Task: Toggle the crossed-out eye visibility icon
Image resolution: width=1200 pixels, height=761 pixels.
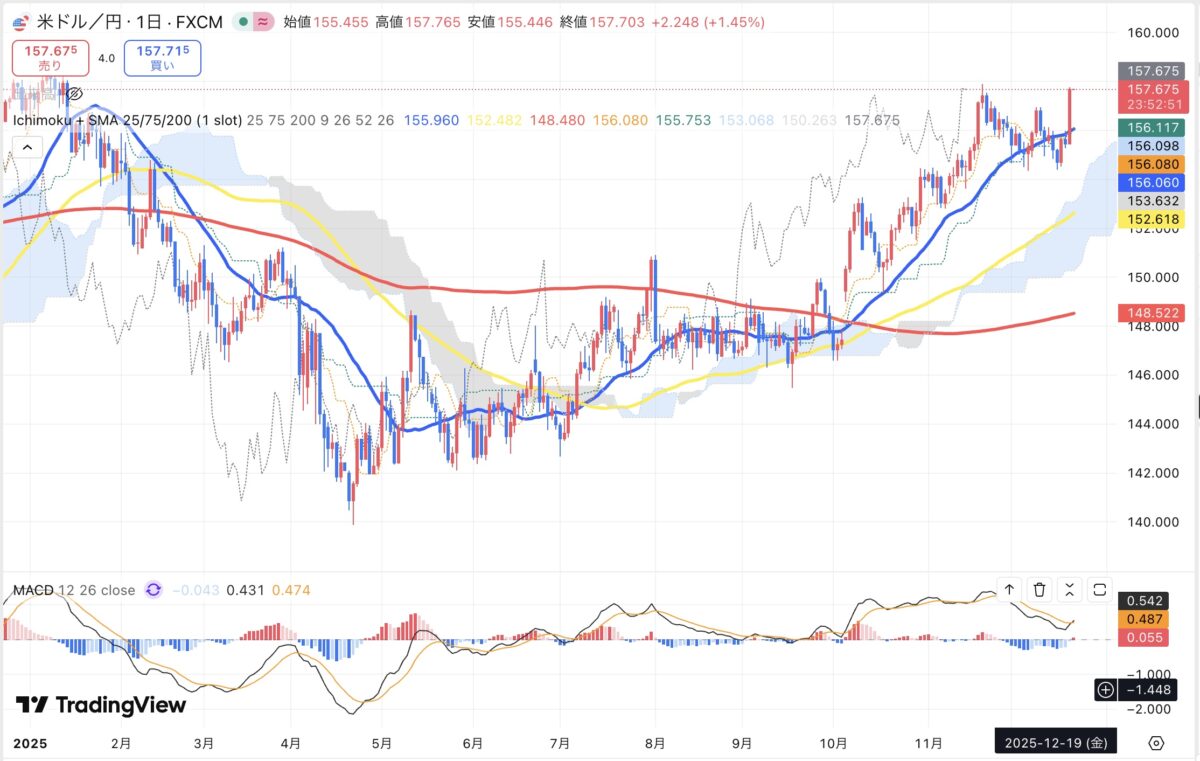Action: click(73, 94)
